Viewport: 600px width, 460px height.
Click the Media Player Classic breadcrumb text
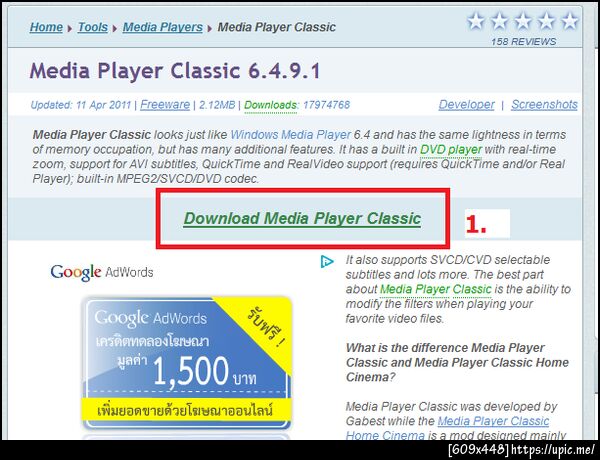pos(277,27)
